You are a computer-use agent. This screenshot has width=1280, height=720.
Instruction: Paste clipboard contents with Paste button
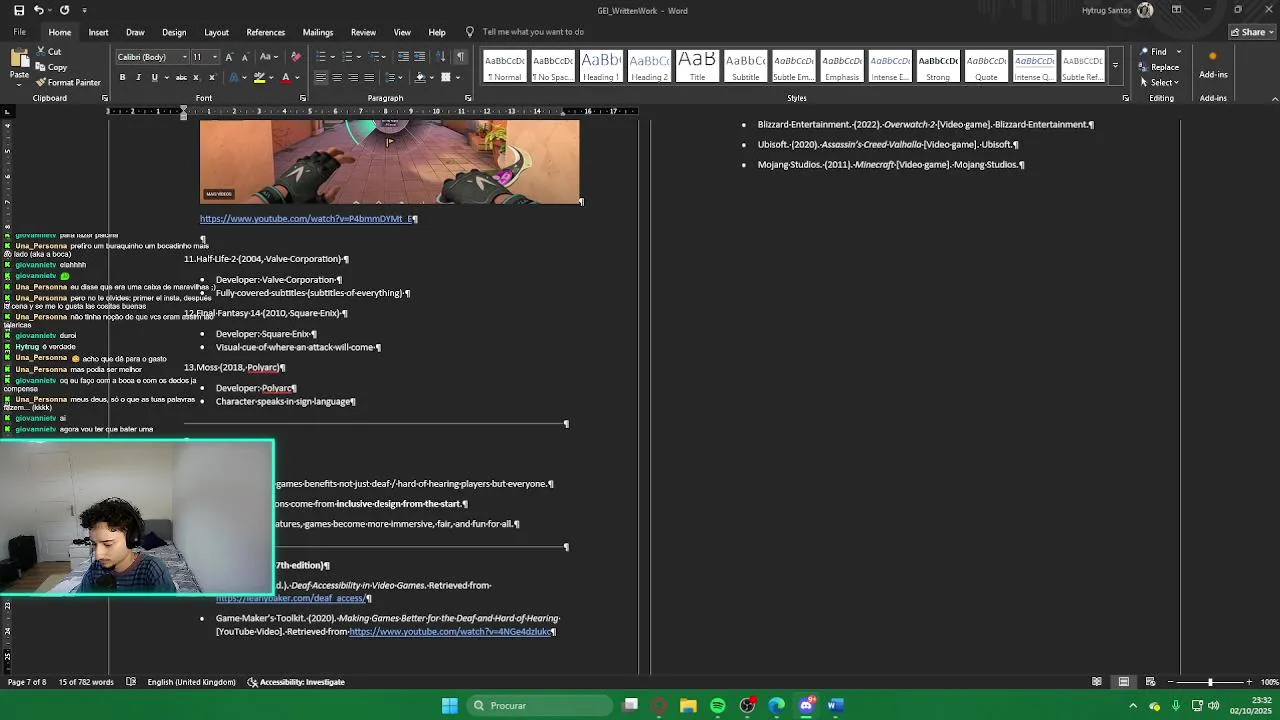click(x=19, y=65)
